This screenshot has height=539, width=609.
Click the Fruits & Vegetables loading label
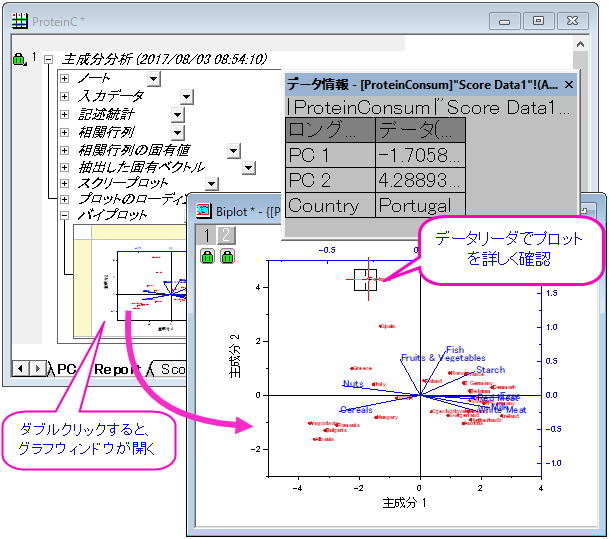[443, 358]
